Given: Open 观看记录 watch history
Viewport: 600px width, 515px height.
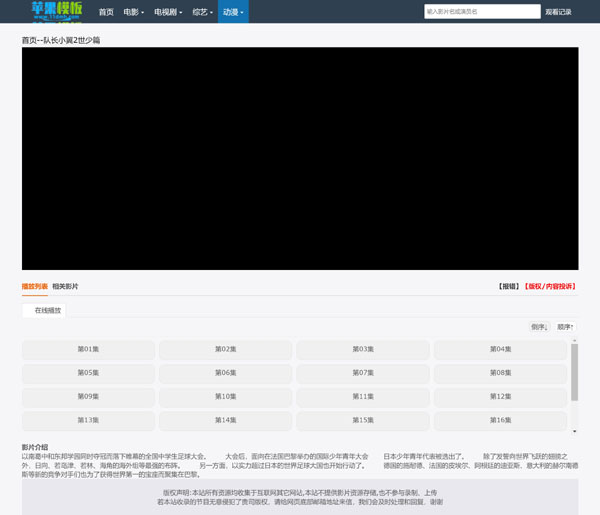Looking at the screenshot, I should (x=558, y=12).
